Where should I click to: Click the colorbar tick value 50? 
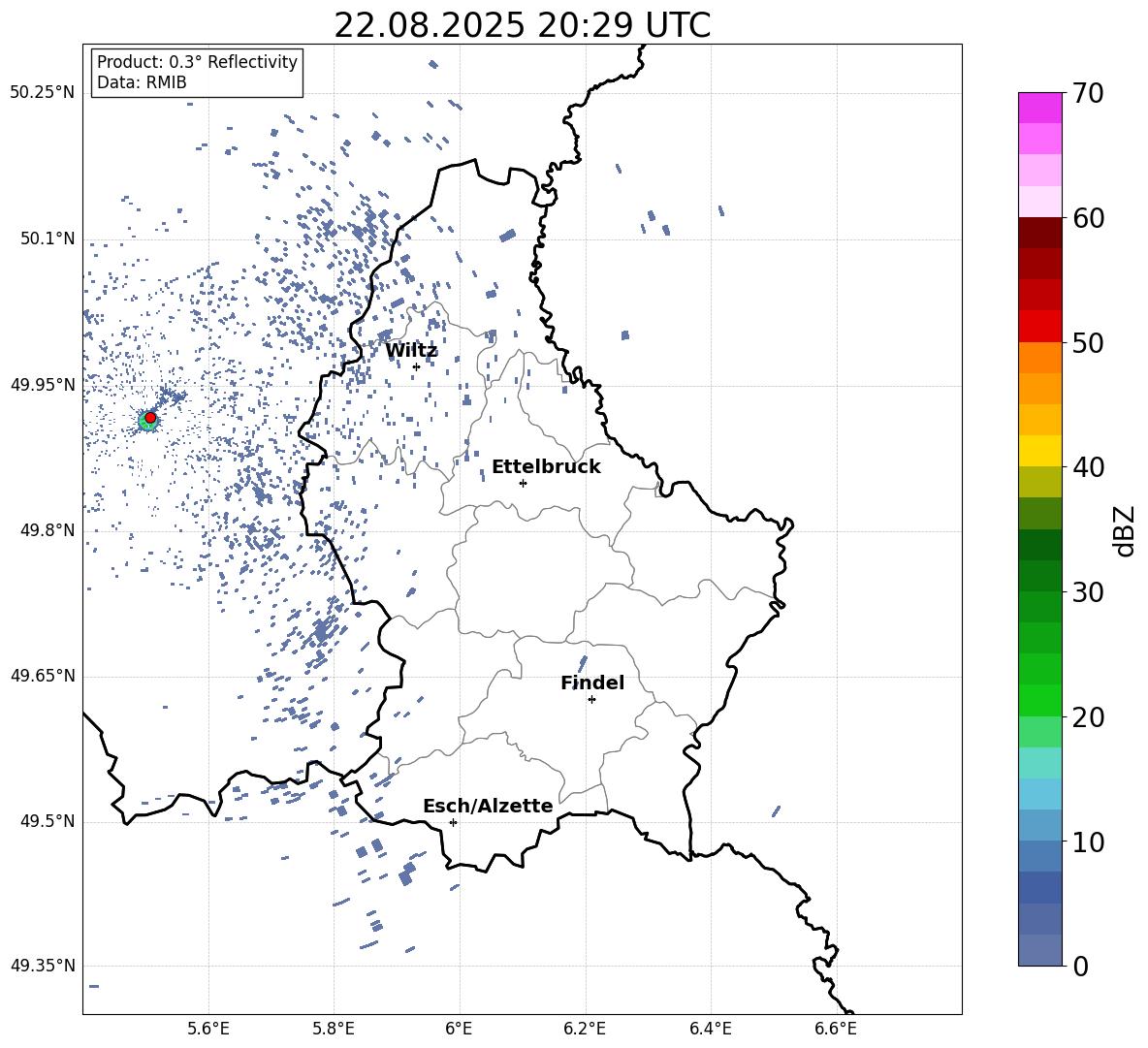pos(1089,343)
